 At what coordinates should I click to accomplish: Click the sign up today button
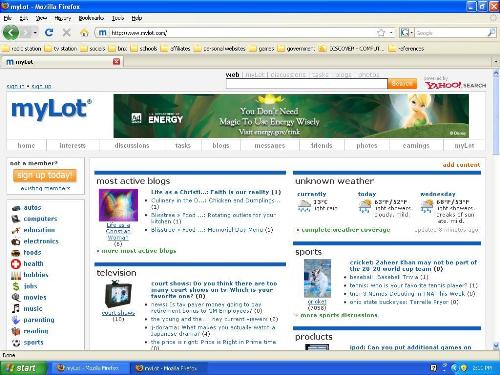click(x=45, y=175)
